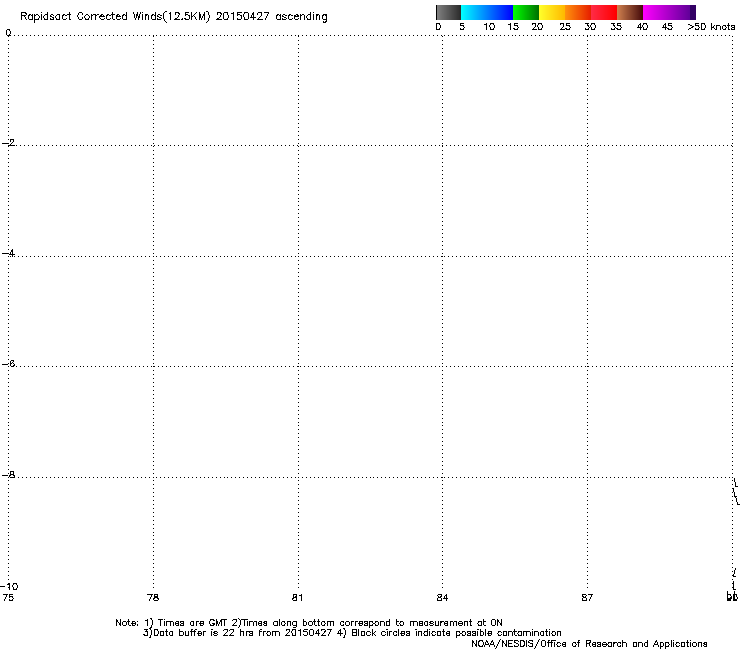Click the wind barbs near latitude -10
This screenshot has width=740, height=650.
[733, 580]
